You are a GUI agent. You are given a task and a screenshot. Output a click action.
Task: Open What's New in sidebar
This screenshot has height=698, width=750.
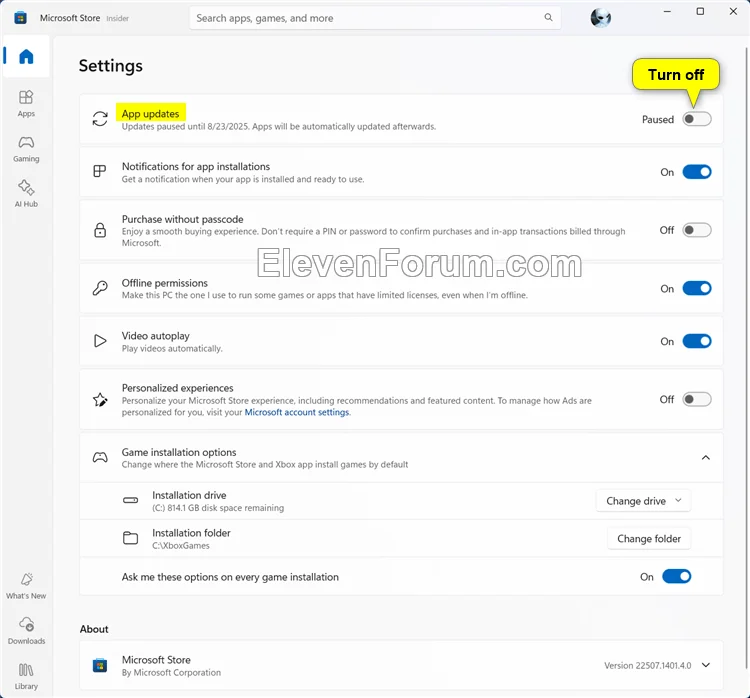tap(26, 586)
